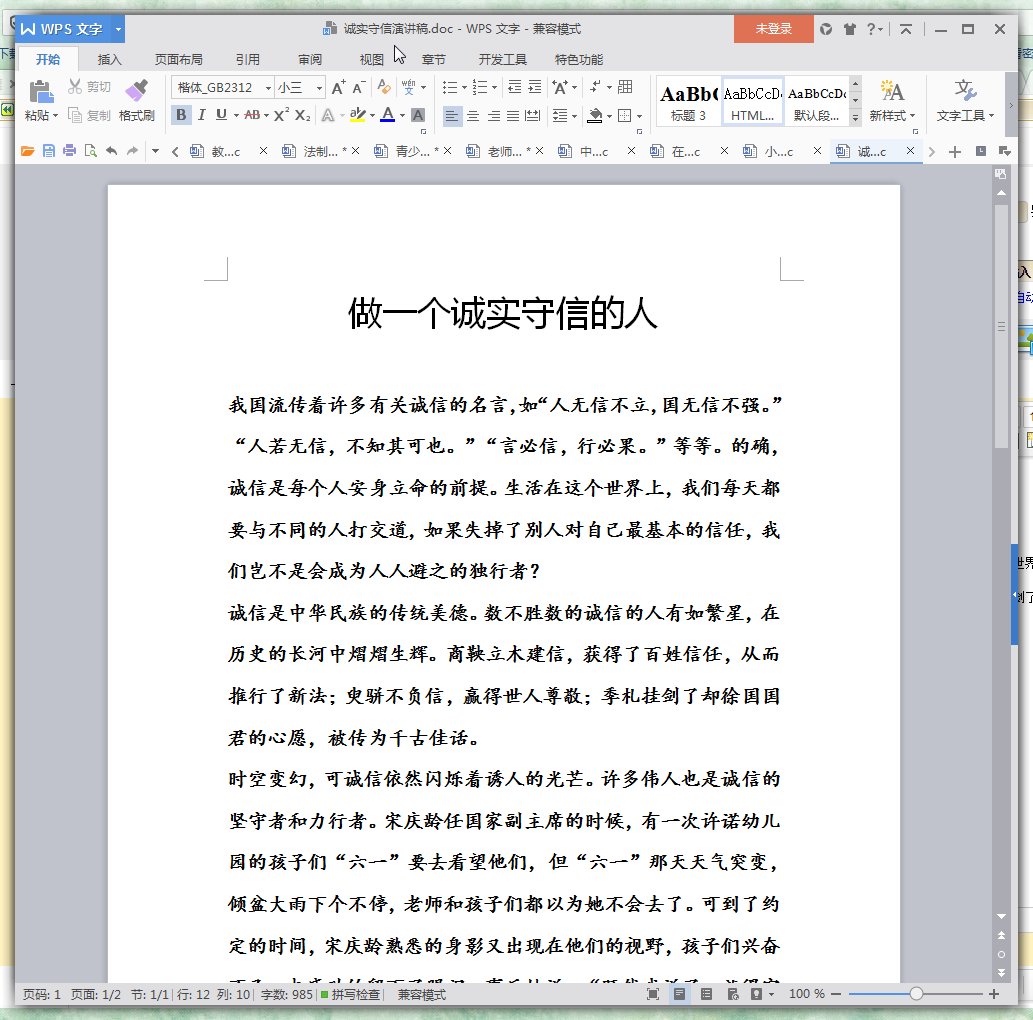Toggle strikethrough AB formatting
The image size is (1033, 1020).
coord(252,115)
